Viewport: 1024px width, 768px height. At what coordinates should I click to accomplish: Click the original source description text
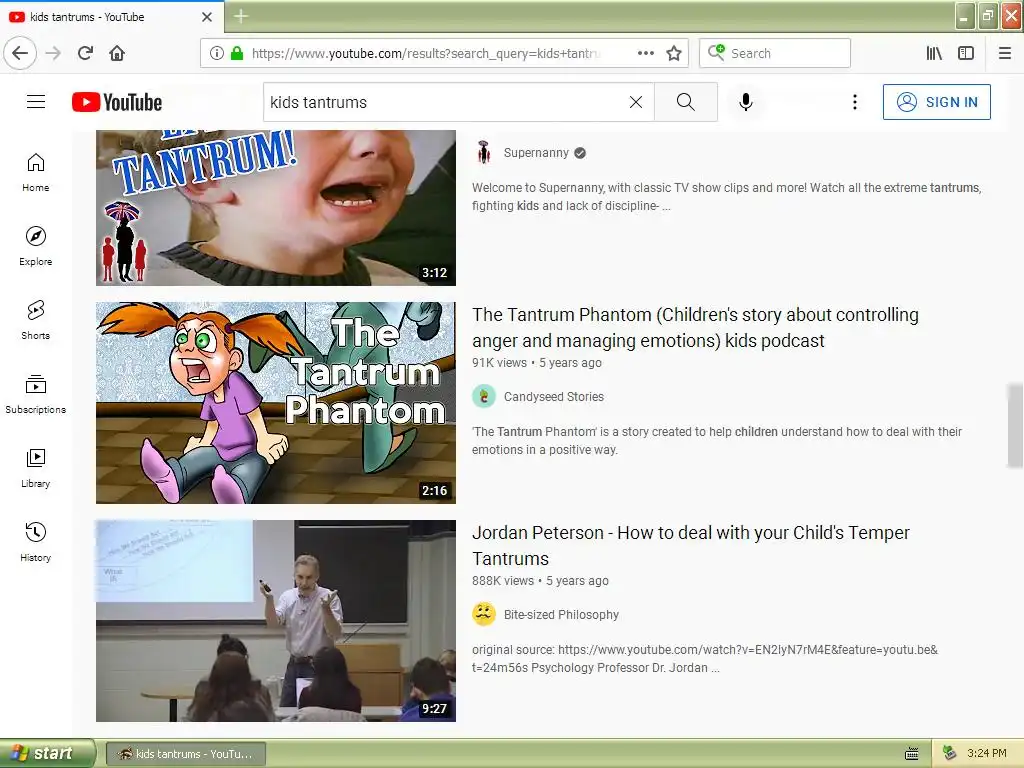point(705,659)
